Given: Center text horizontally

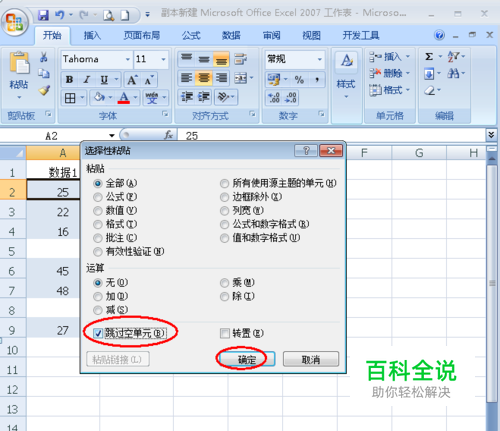Looking at the screenshot, I should click(204, 78).
